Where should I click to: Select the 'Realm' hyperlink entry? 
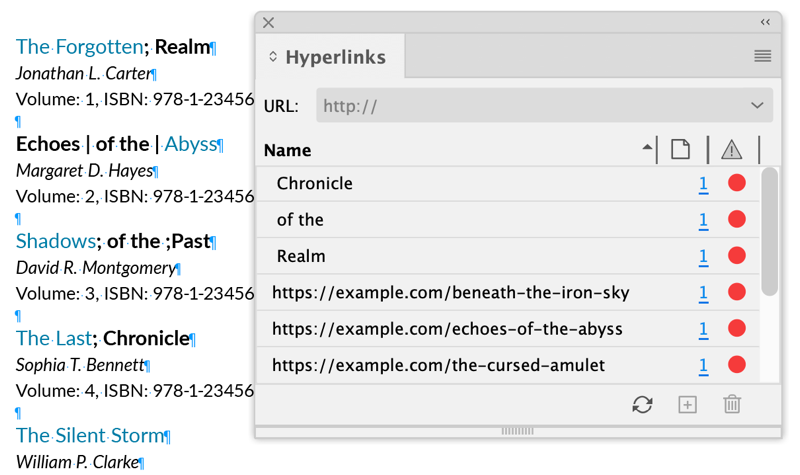[x=507, y=256]
